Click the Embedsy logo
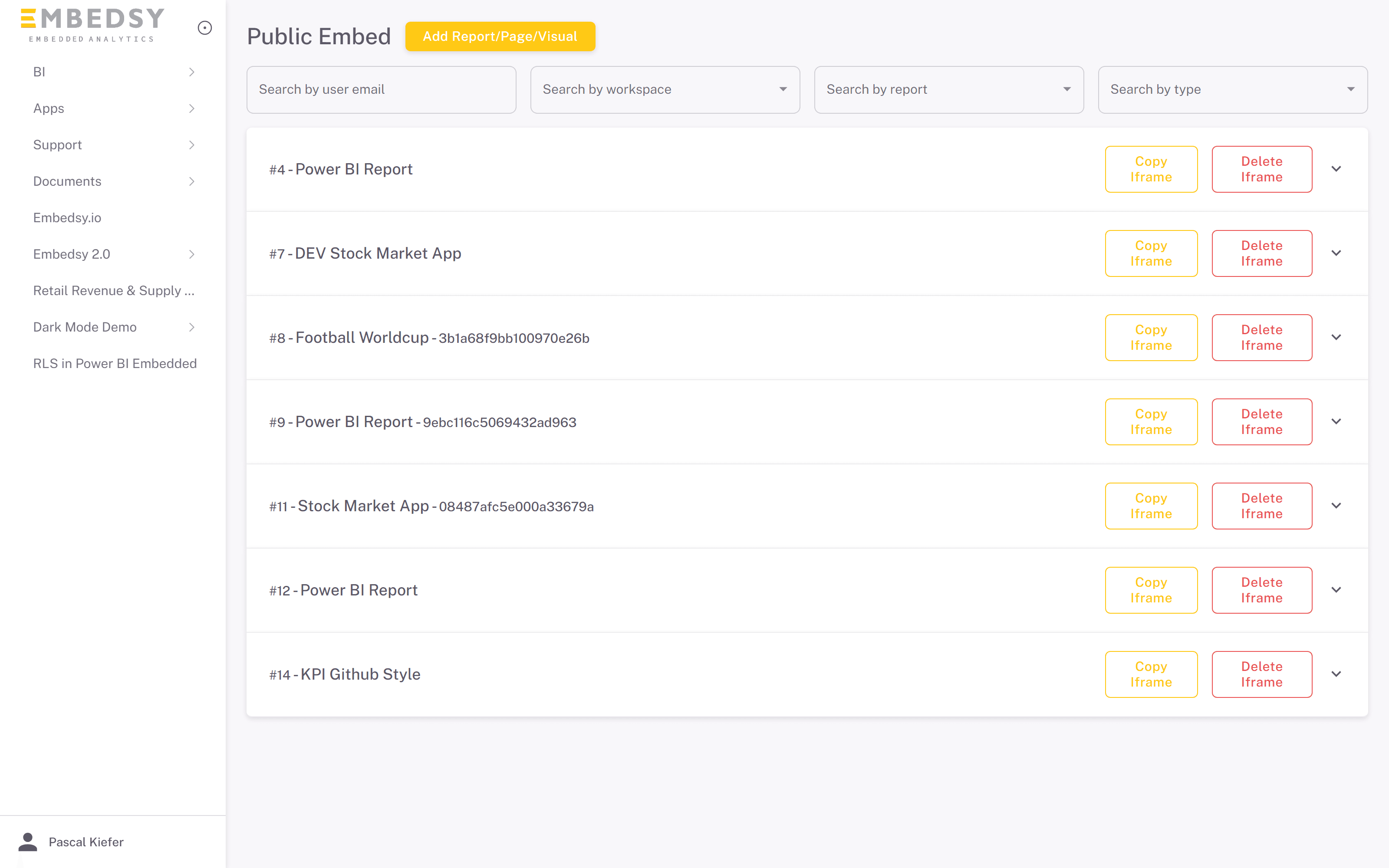The height and width of the screenshot is (868, 1389). (92, 25)
